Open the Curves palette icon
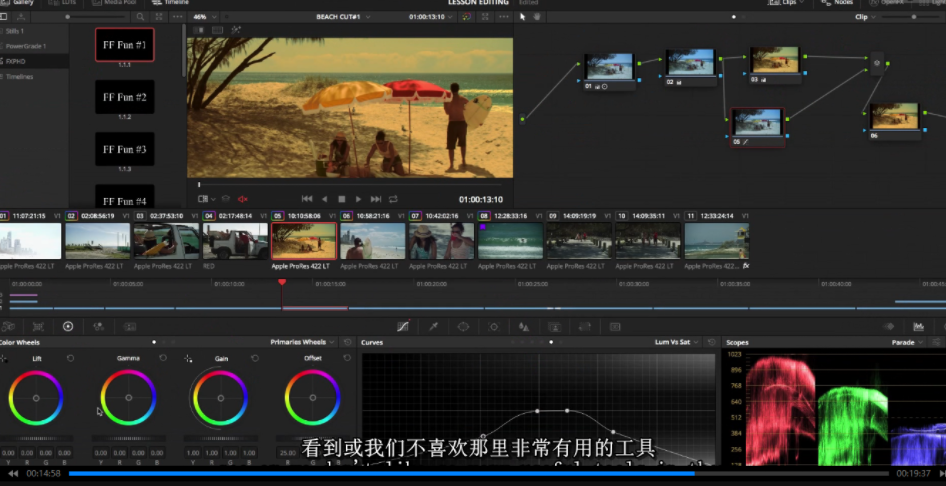 point(403,326)
